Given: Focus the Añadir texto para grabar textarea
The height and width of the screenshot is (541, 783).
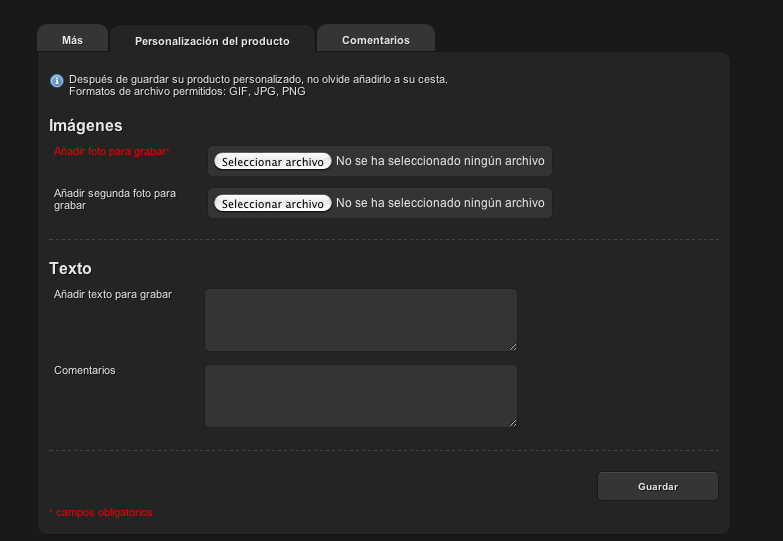Looking at the screenshot, I should tap(360, 320).
